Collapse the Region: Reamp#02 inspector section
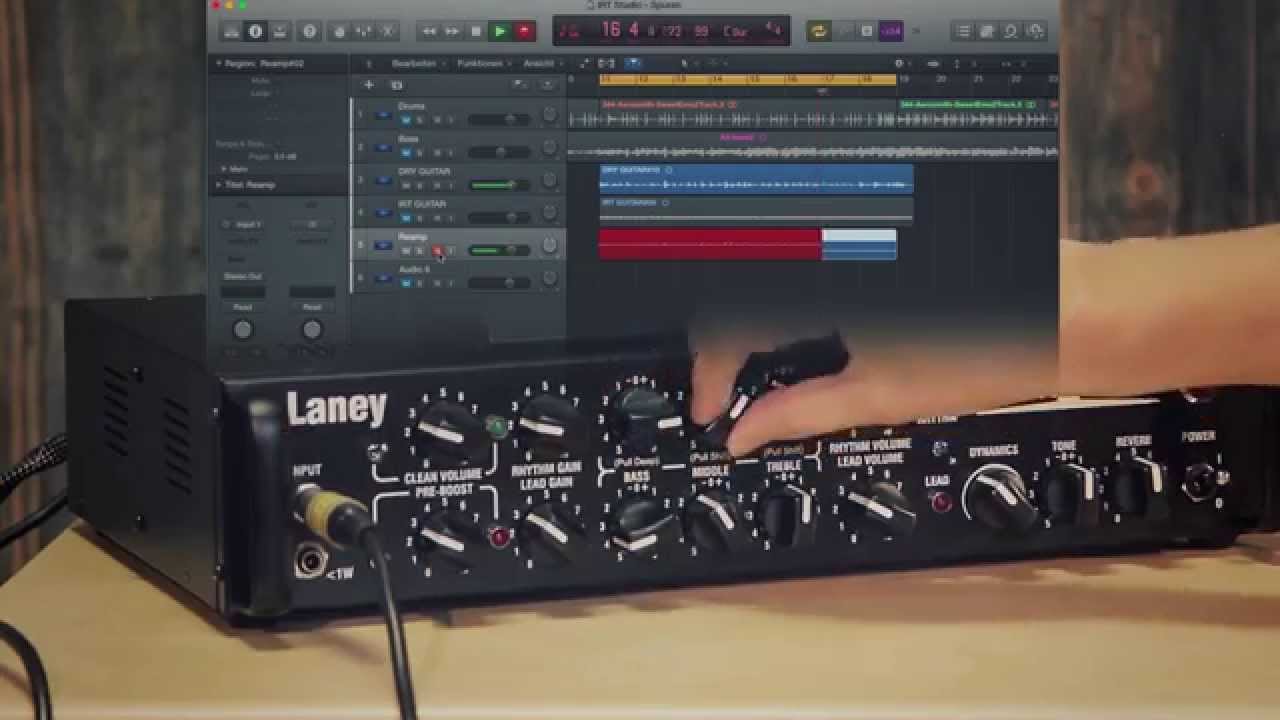Screen dimensions: 1280x720 [x=219, y=63]
